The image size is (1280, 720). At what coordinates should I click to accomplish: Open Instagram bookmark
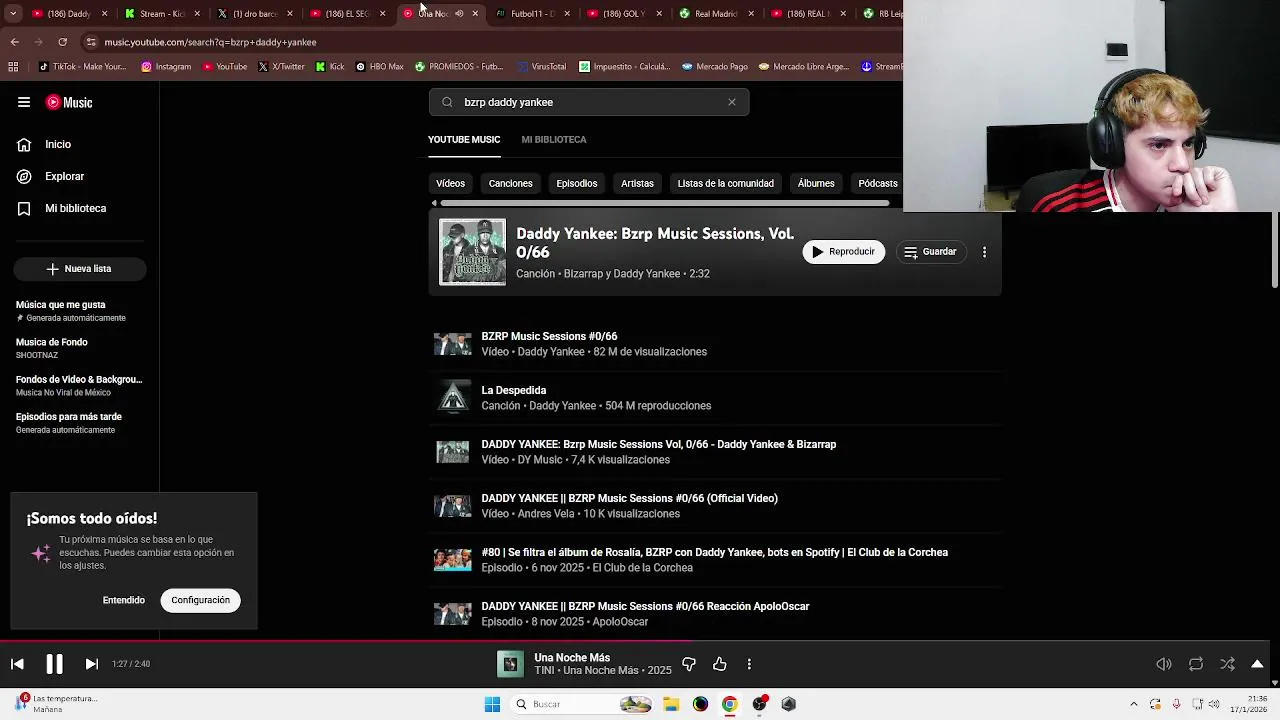(x=166, y=67)
